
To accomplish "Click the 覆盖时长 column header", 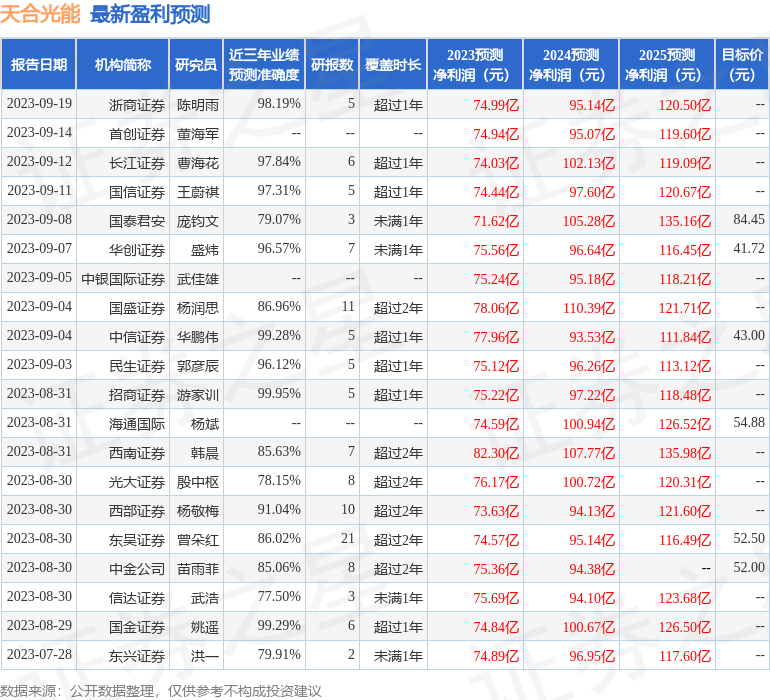I will [393, 64].
